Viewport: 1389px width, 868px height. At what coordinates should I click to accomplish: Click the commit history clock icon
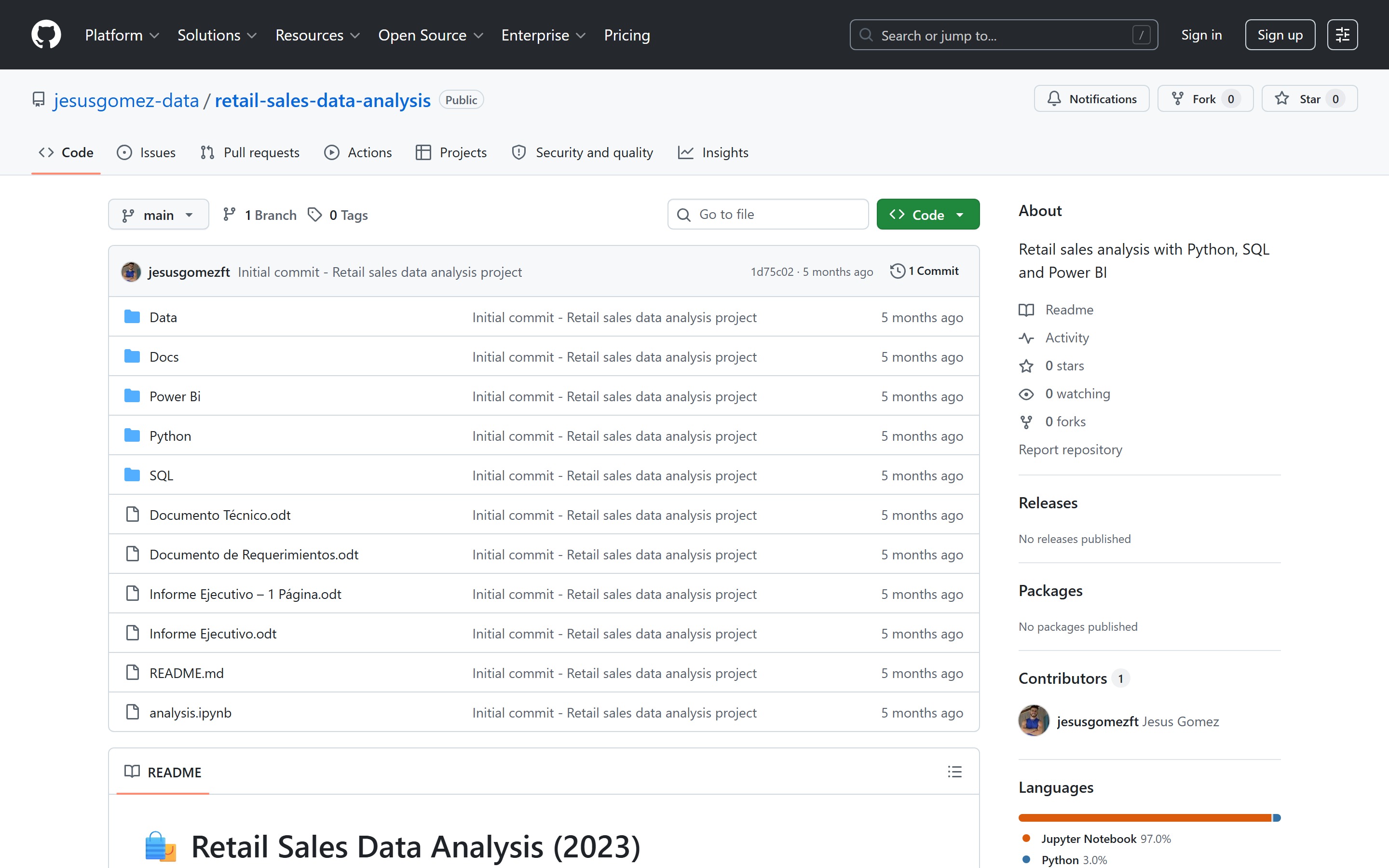(897, 271)
